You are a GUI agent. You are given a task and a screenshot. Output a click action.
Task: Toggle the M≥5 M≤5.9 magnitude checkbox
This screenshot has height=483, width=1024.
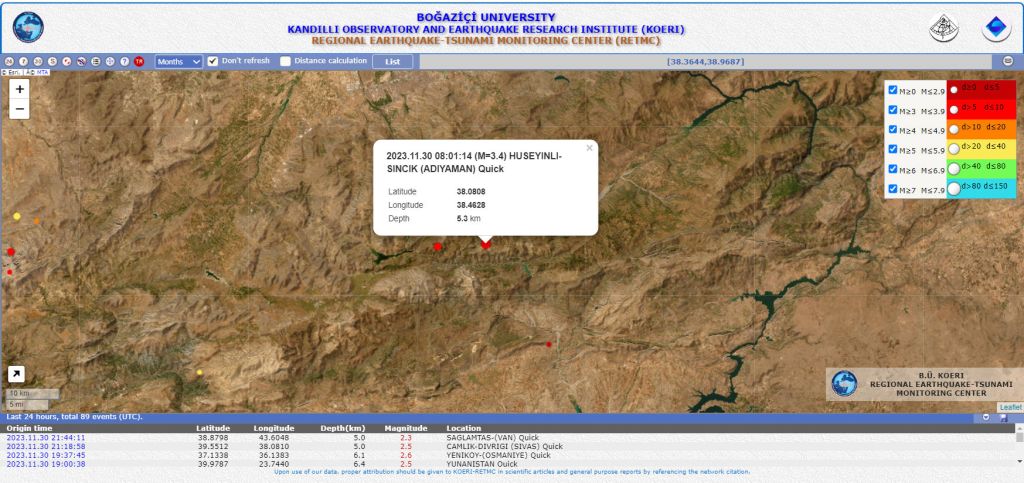click(893, 149)
